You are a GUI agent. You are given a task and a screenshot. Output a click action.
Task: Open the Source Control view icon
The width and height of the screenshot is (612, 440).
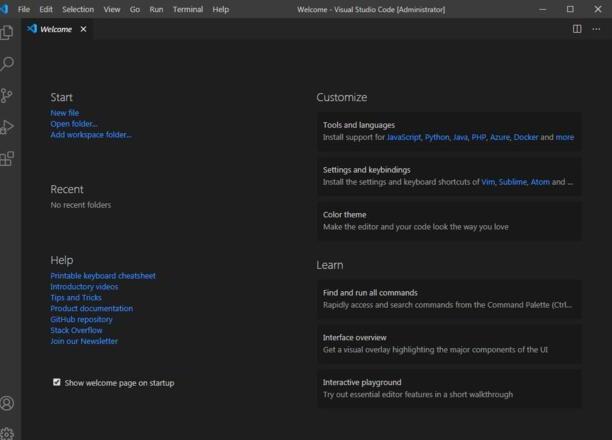pyautogui.click(x=7, y=96)
